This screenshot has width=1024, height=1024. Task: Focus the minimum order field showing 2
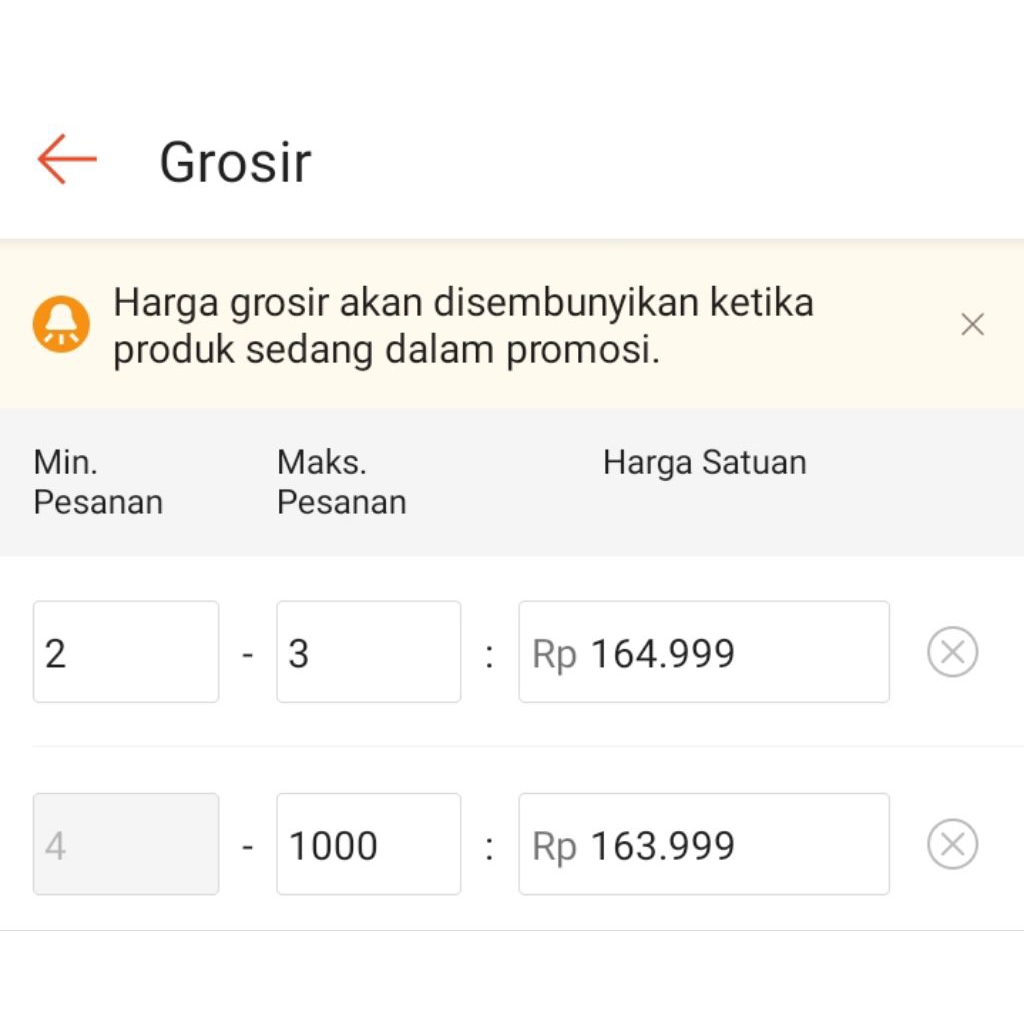[x=126, y=652]
